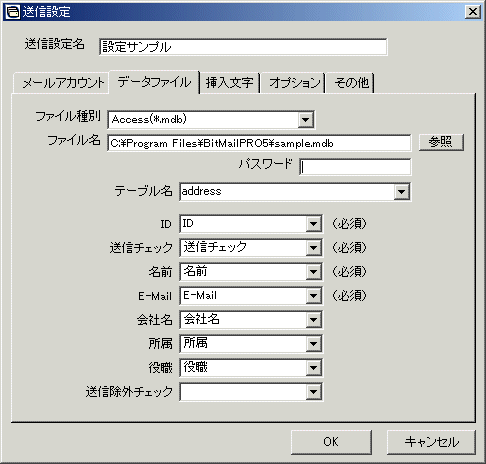Expand the ファイル種別 dropdown

305,120
